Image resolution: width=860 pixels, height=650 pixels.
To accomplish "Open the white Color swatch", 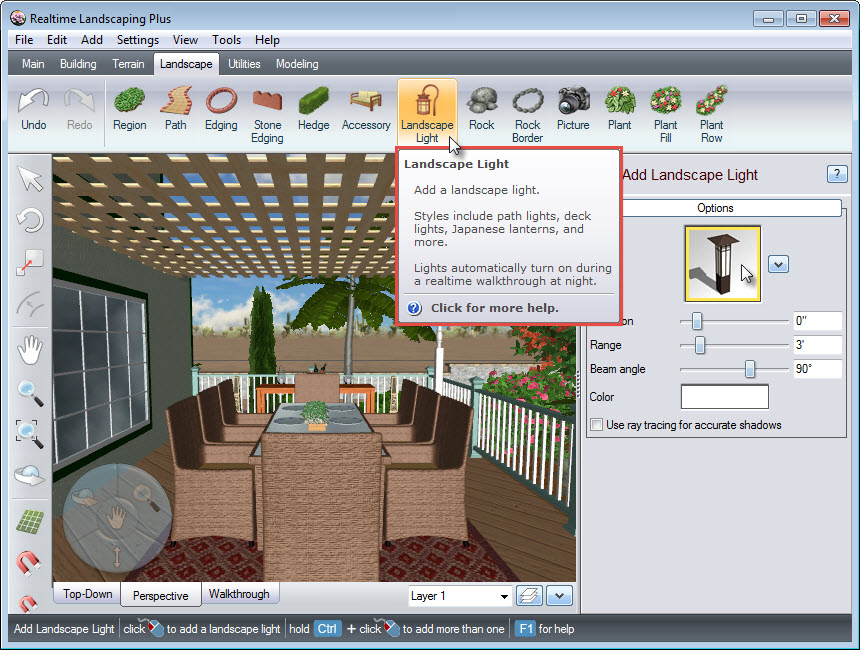I will tap(724, 397).
